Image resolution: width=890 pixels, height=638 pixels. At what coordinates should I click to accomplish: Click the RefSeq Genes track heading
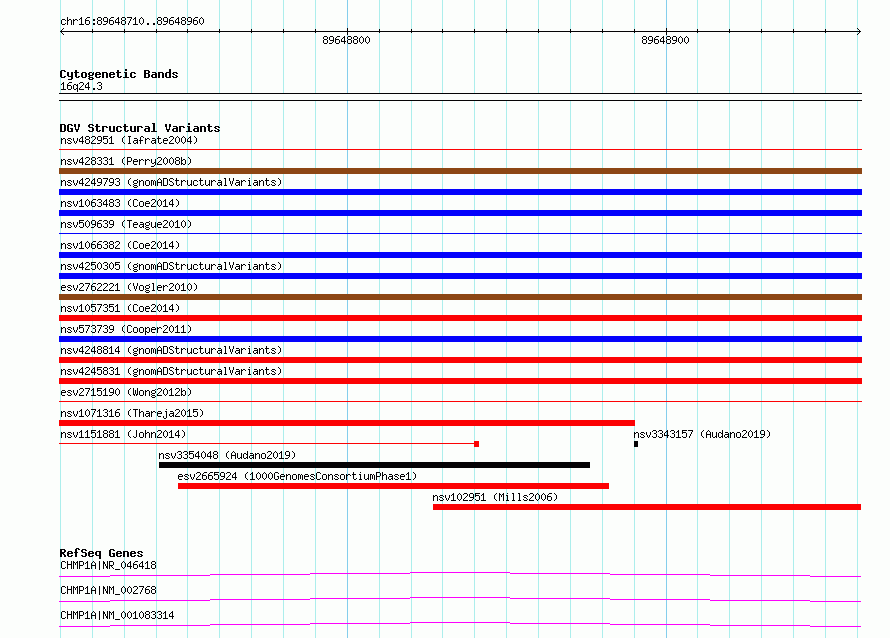pos(102,553)
